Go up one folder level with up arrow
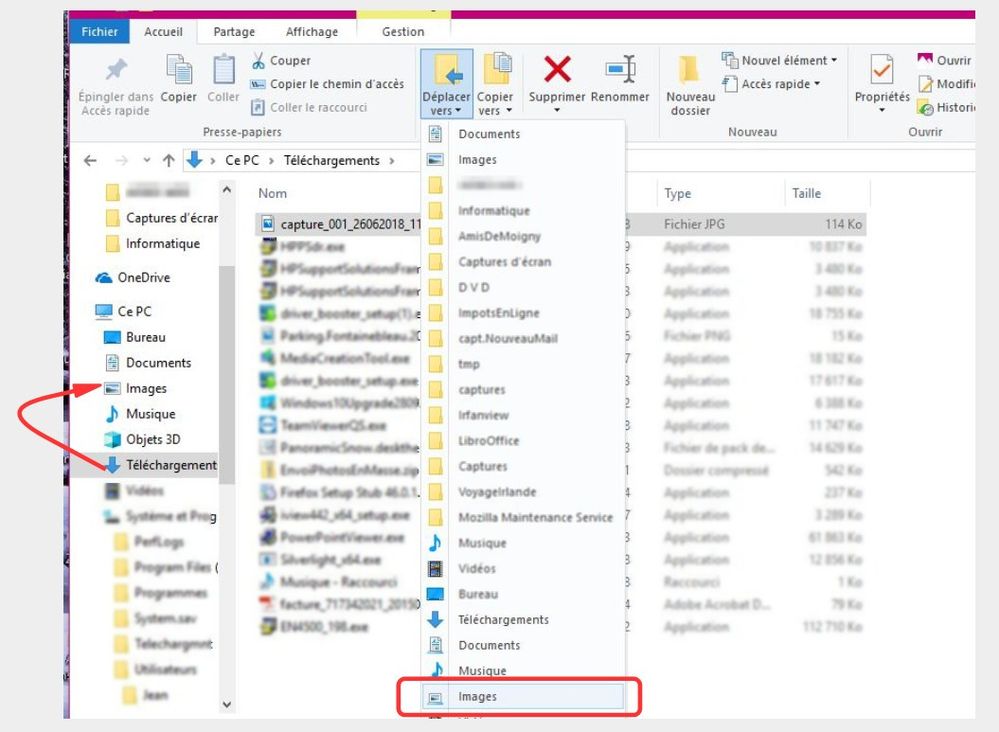The height and width of the screenshot is (732, 999). [x=168, y=161]
